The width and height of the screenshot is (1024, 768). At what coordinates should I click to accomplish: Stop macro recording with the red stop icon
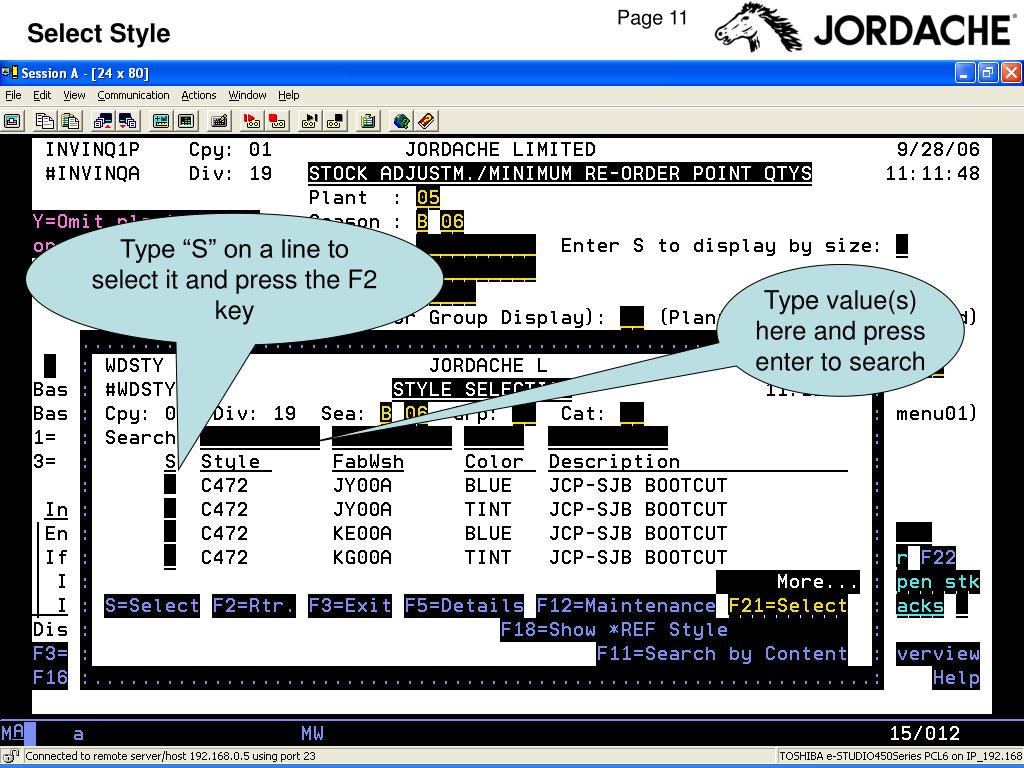[277, 121]
